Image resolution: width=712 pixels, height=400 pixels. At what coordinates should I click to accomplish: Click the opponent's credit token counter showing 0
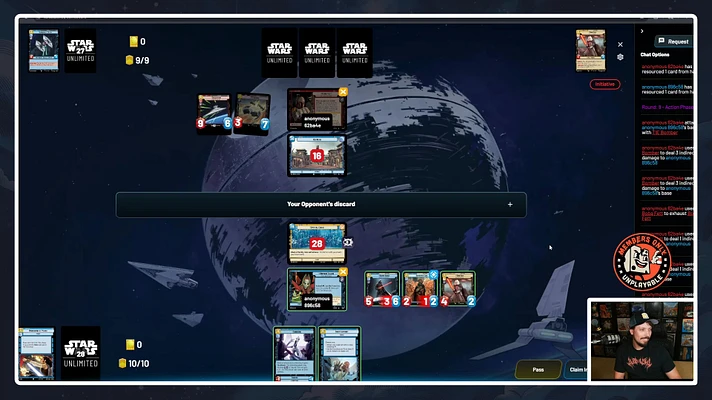pos(138,42)
